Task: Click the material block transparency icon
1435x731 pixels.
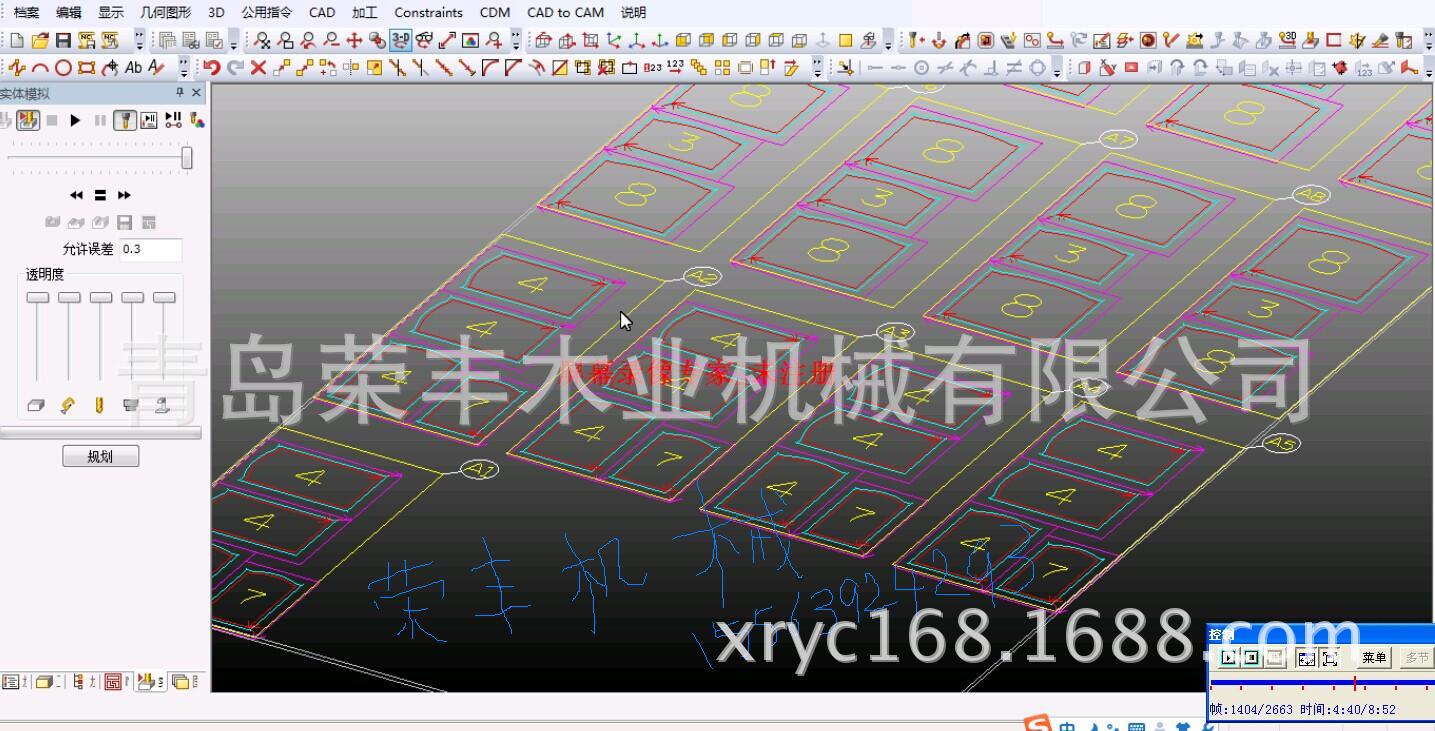Action: tap(37, 405)
